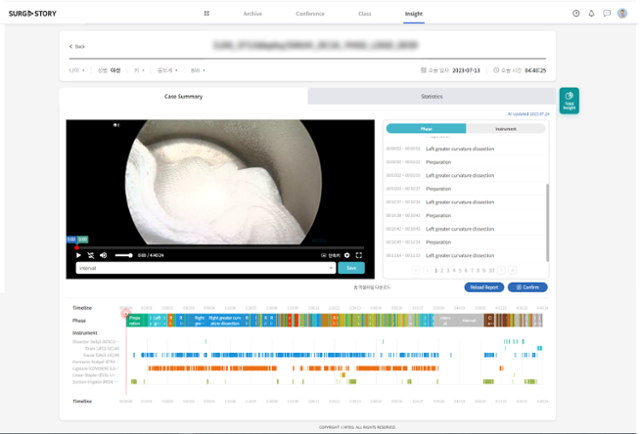Viewport: 640px width, 434px height.
Task: Play the surgery video
Action: [x=78, y=255]
